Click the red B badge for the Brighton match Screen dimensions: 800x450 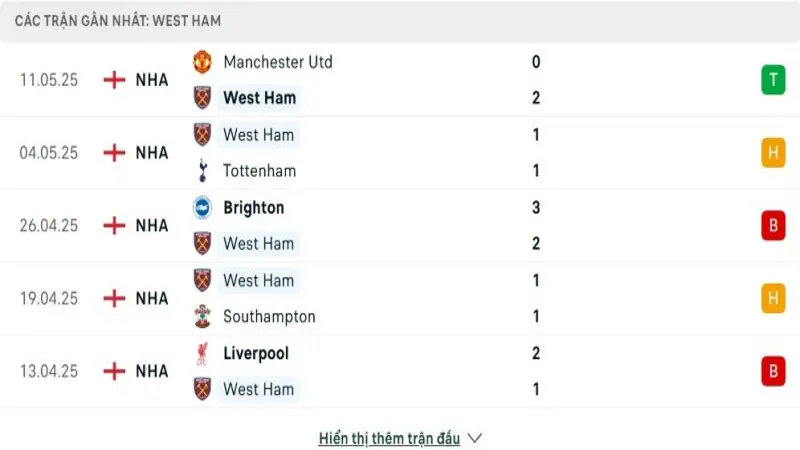[x=773, y=226]
